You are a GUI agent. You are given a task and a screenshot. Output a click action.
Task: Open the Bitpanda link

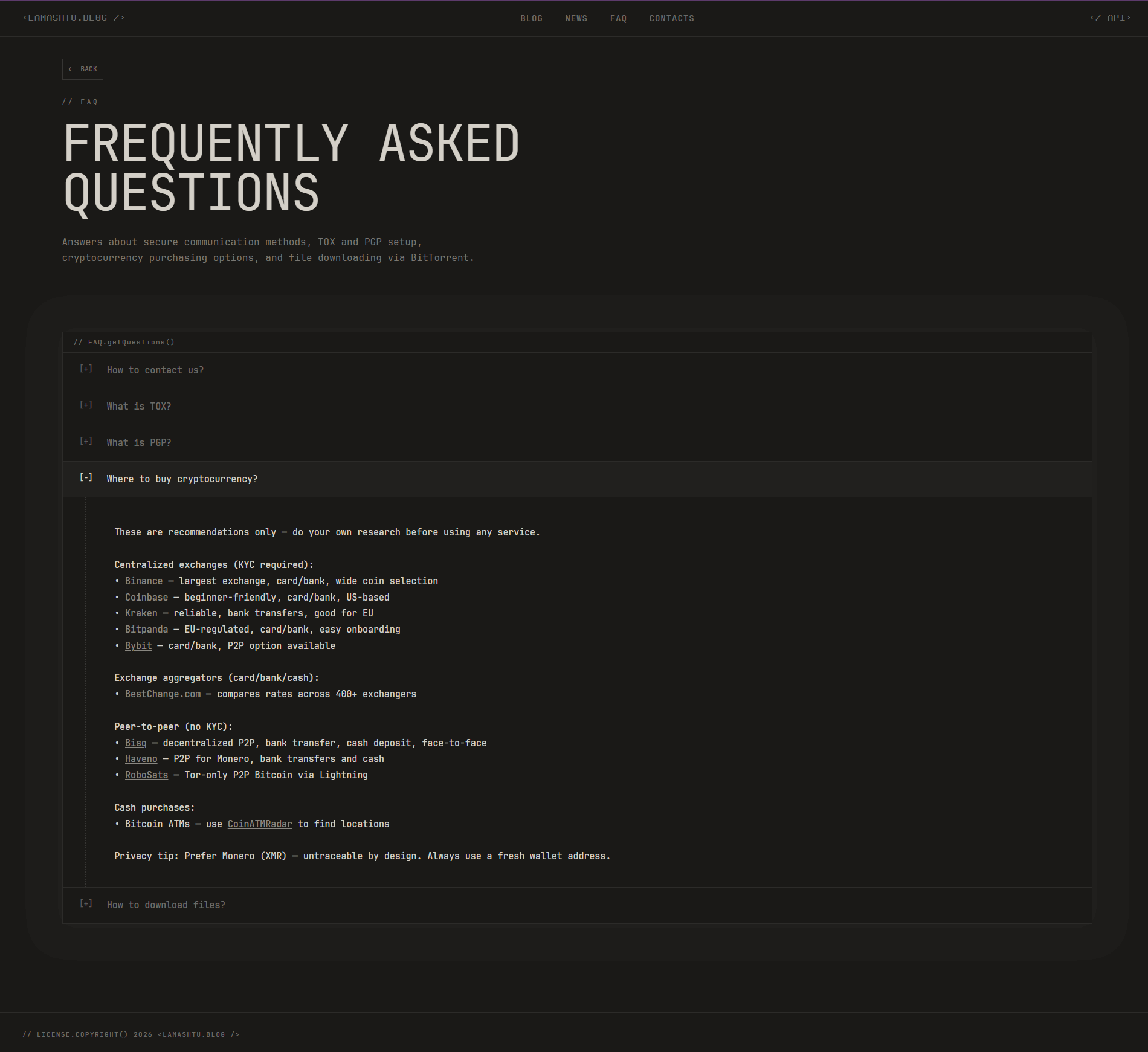tap(146, 630)
